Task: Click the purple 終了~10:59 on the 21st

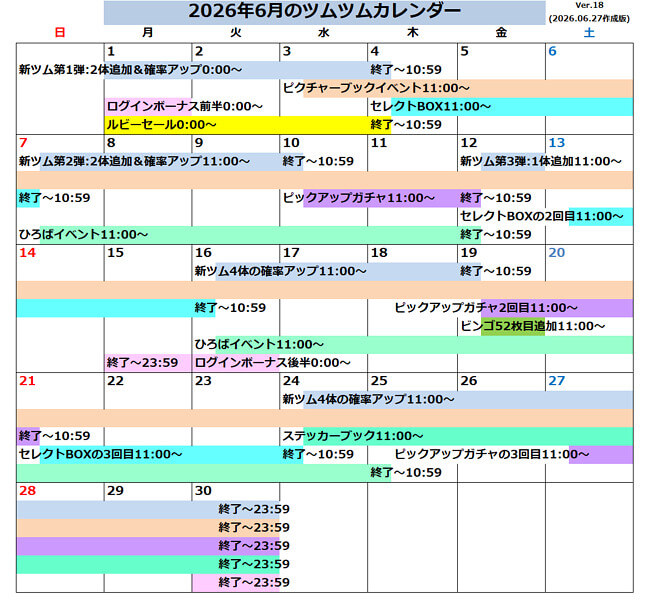Action: click(54, 436)
